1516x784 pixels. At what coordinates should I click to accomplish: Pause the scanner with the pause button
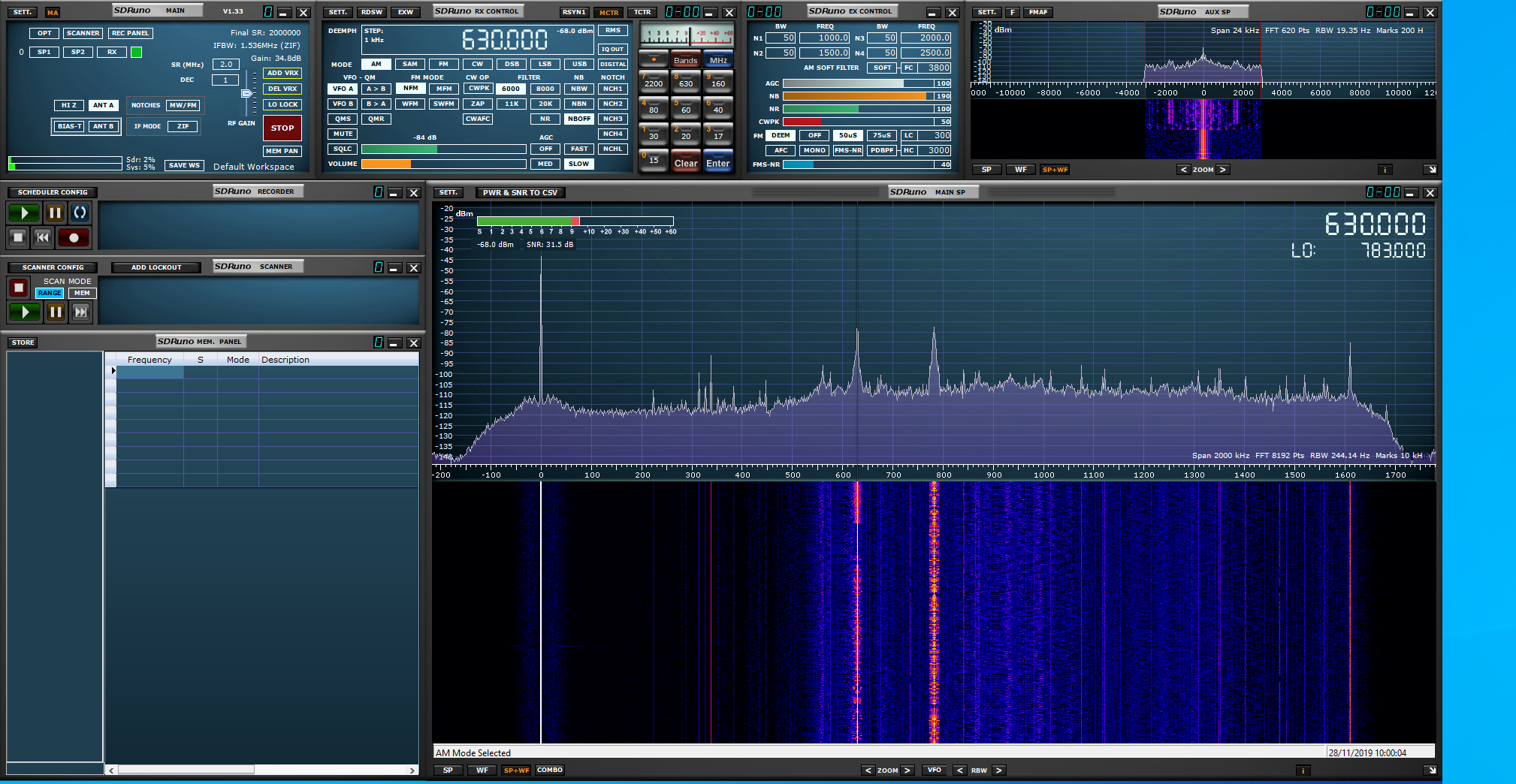56,312
